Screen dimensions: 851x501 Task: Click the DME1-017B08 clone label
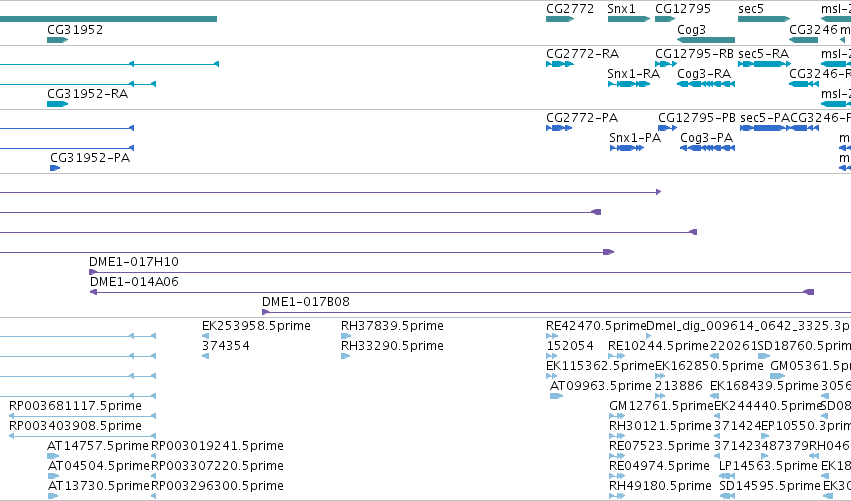pos(306,302)
